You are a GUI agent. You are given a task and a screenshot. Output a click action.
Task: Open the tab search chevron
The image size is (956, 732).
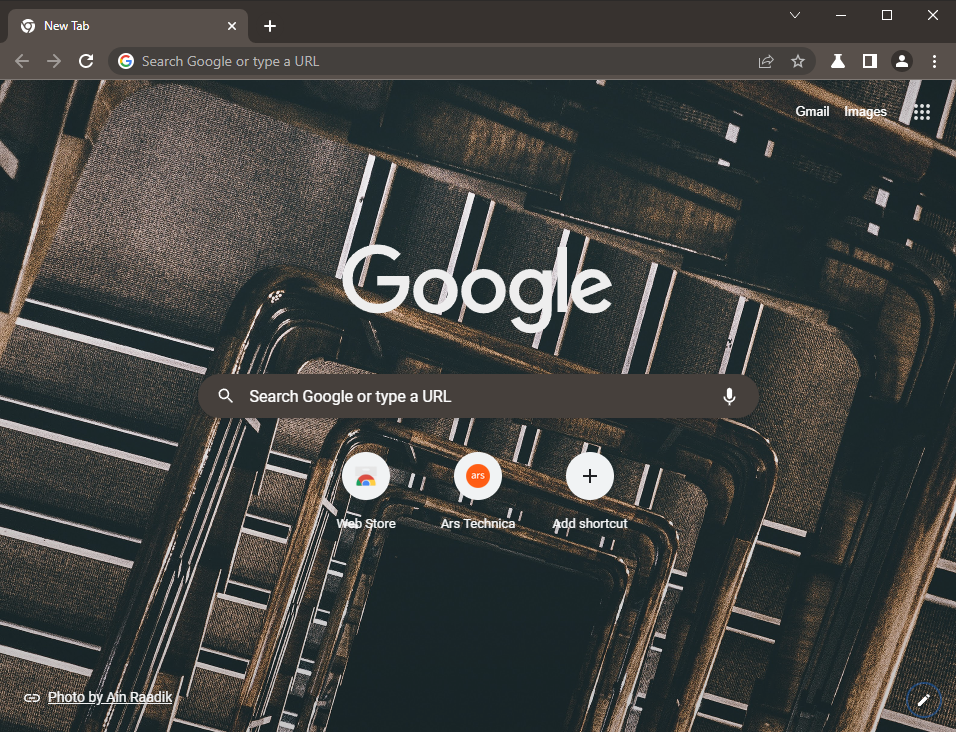click(x=794, y=15)
